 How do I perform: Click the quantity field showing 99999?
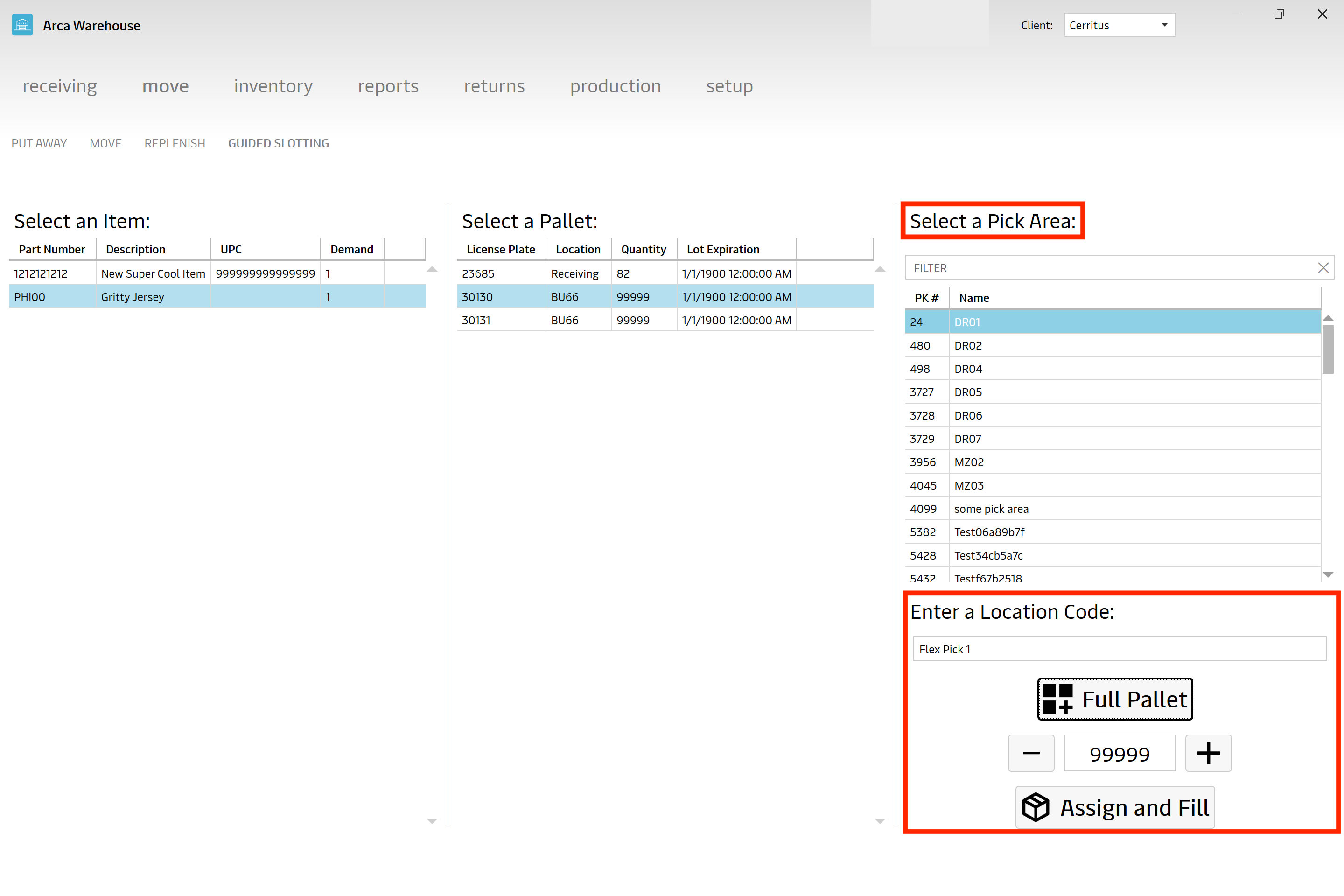[x=1120, y=753]
